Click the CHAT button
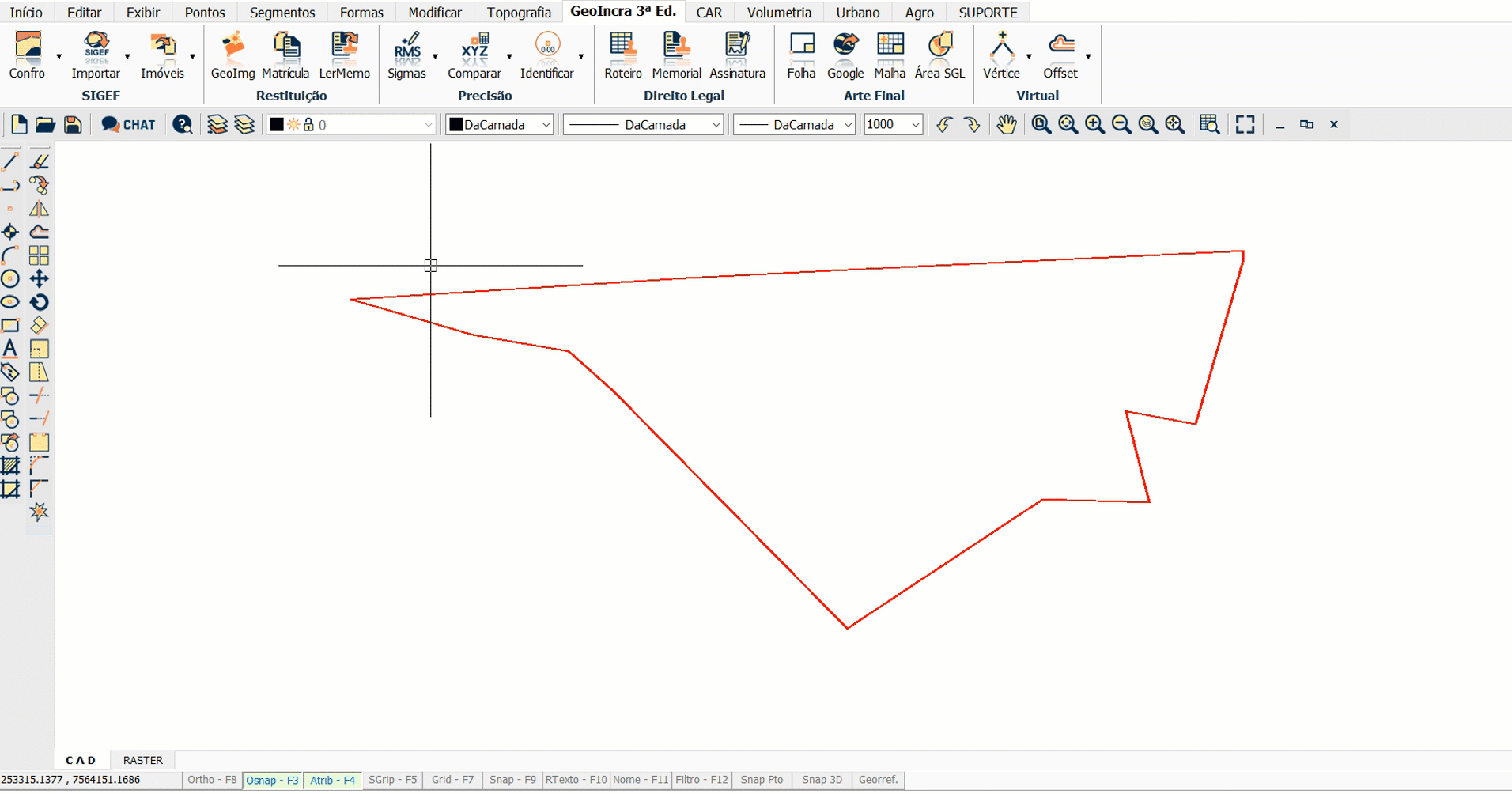This screenshot has height=794, width=1512. point(129,125)
